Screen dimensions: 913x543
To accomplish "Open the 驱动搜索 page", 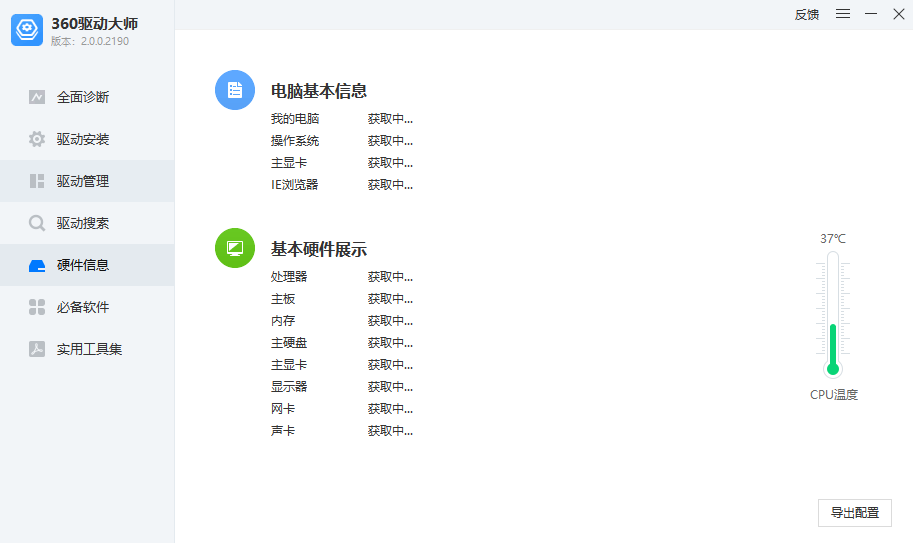I will 87,223.
